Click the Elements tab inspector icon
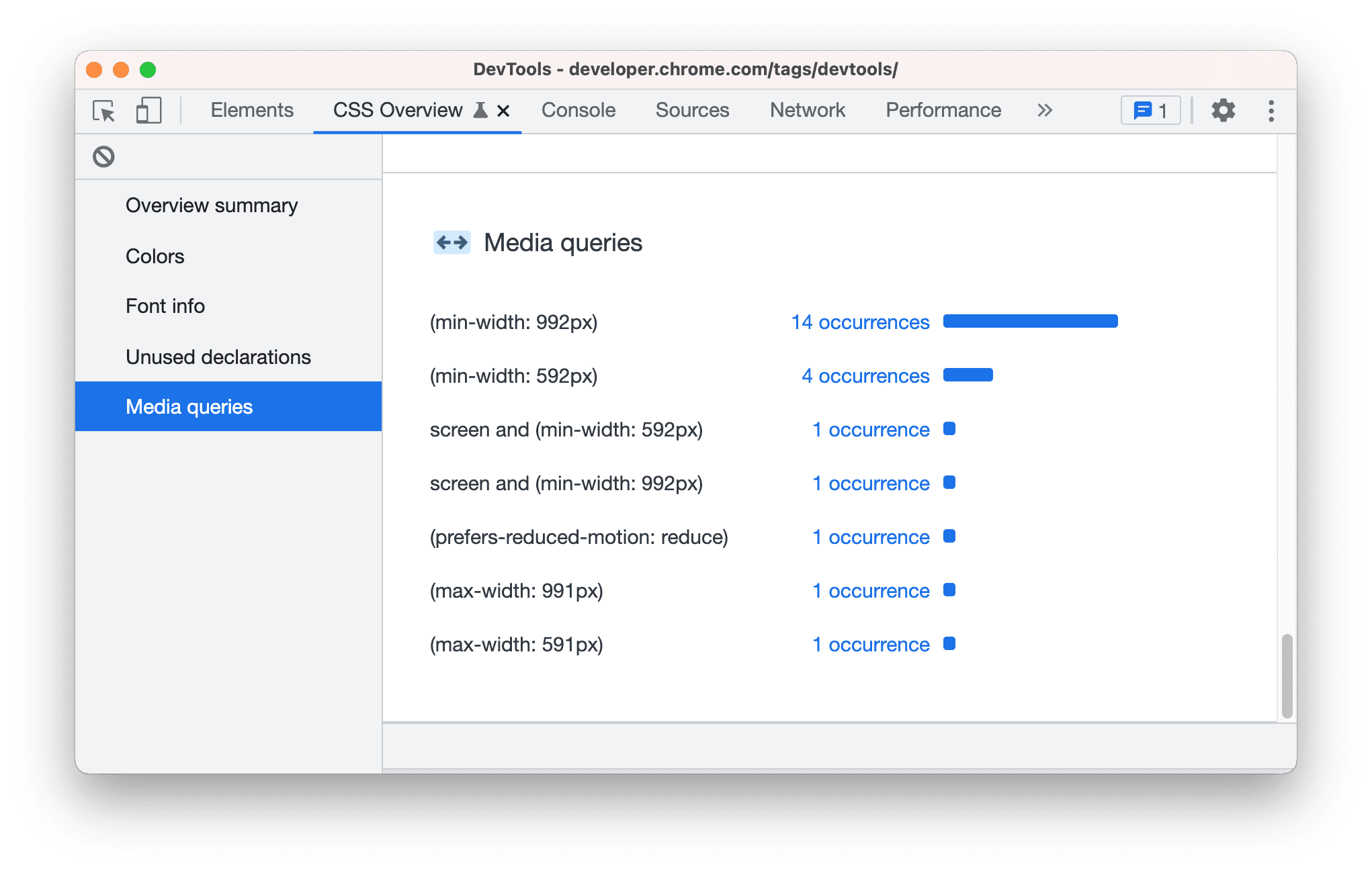 coord(104,110)
